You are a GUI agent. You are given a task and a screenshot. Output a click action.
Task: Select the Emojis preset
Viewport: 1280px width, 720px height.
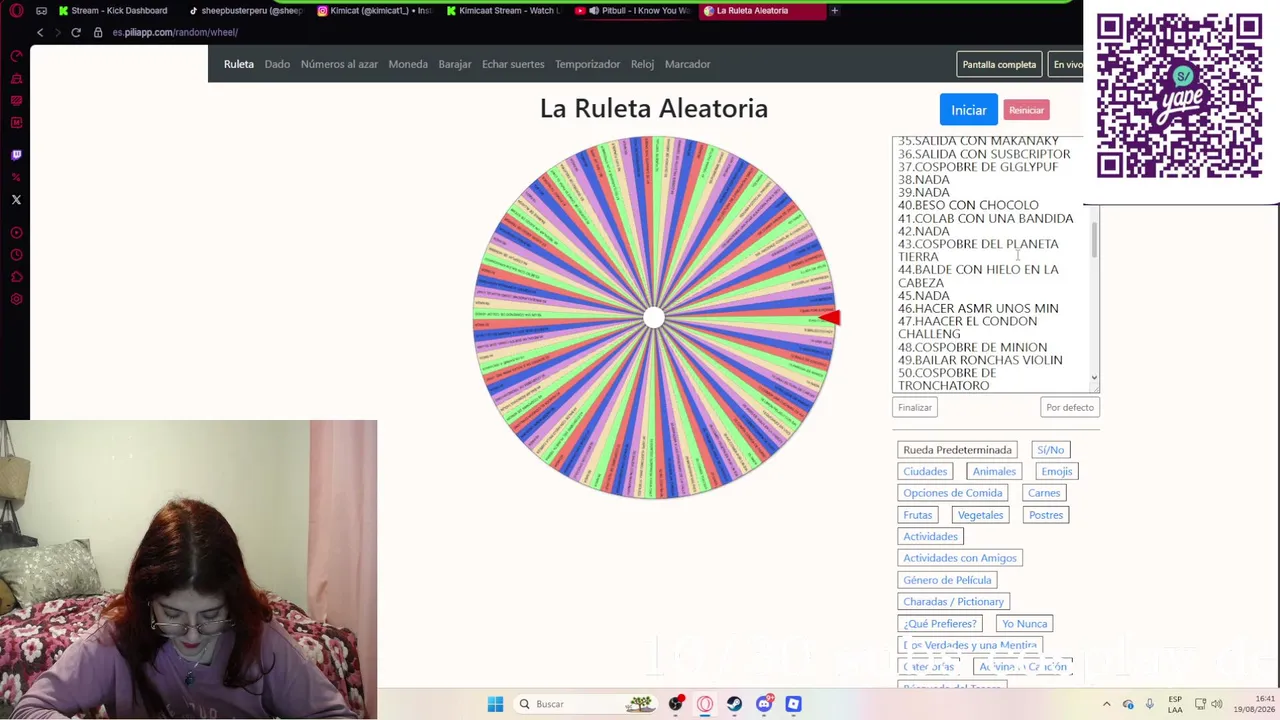[x=1056, y=471]
